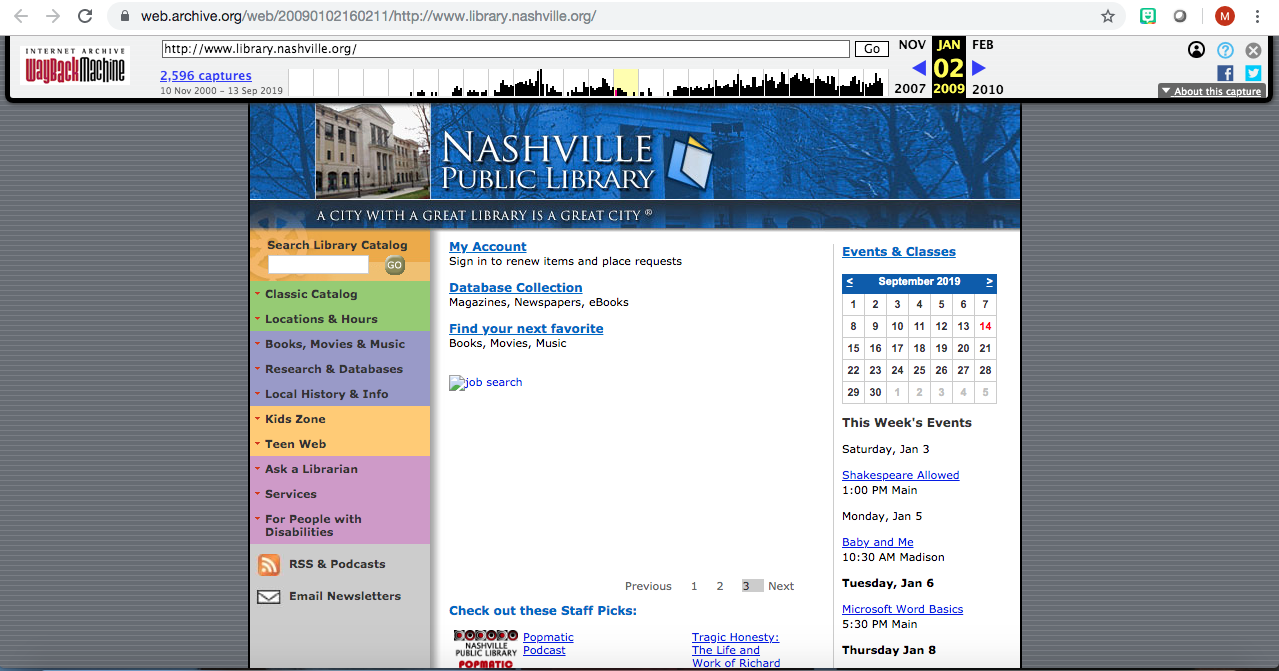
Task: Click the green GO catalog search button
Action: (395, 265)
